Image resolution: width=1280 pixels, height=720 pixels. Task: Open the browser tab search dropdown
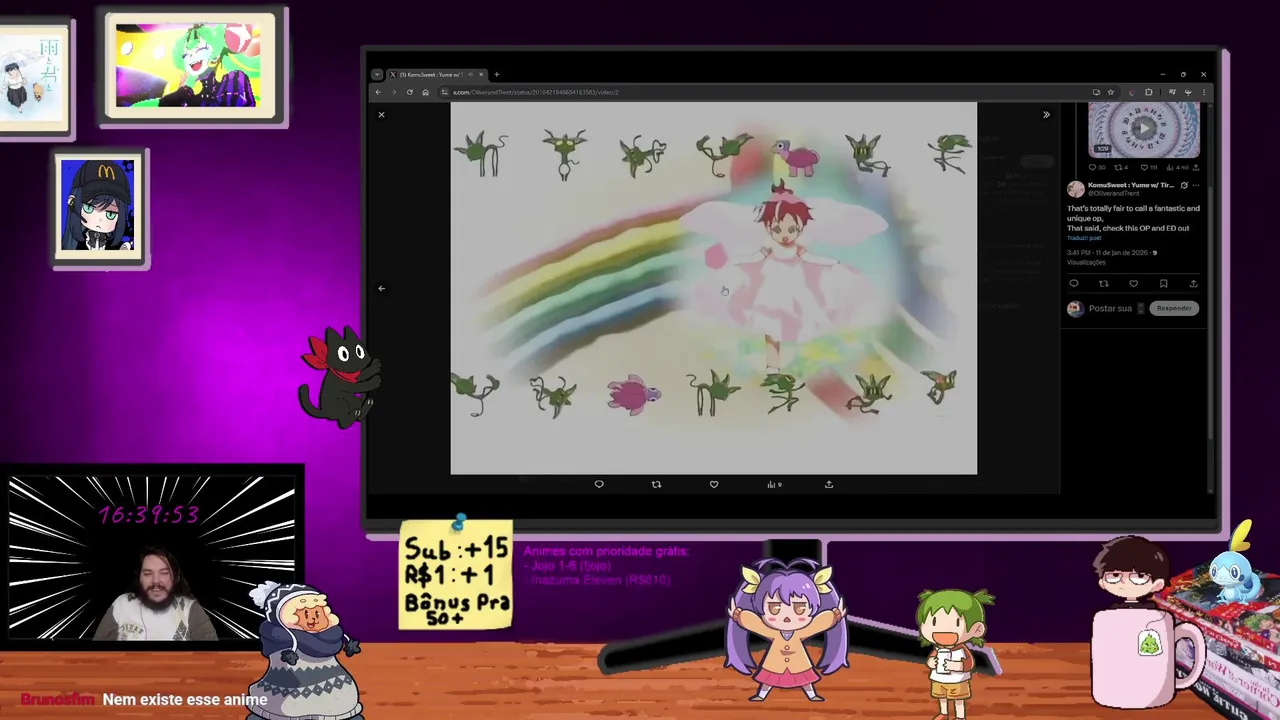click(x=377, y=74)
